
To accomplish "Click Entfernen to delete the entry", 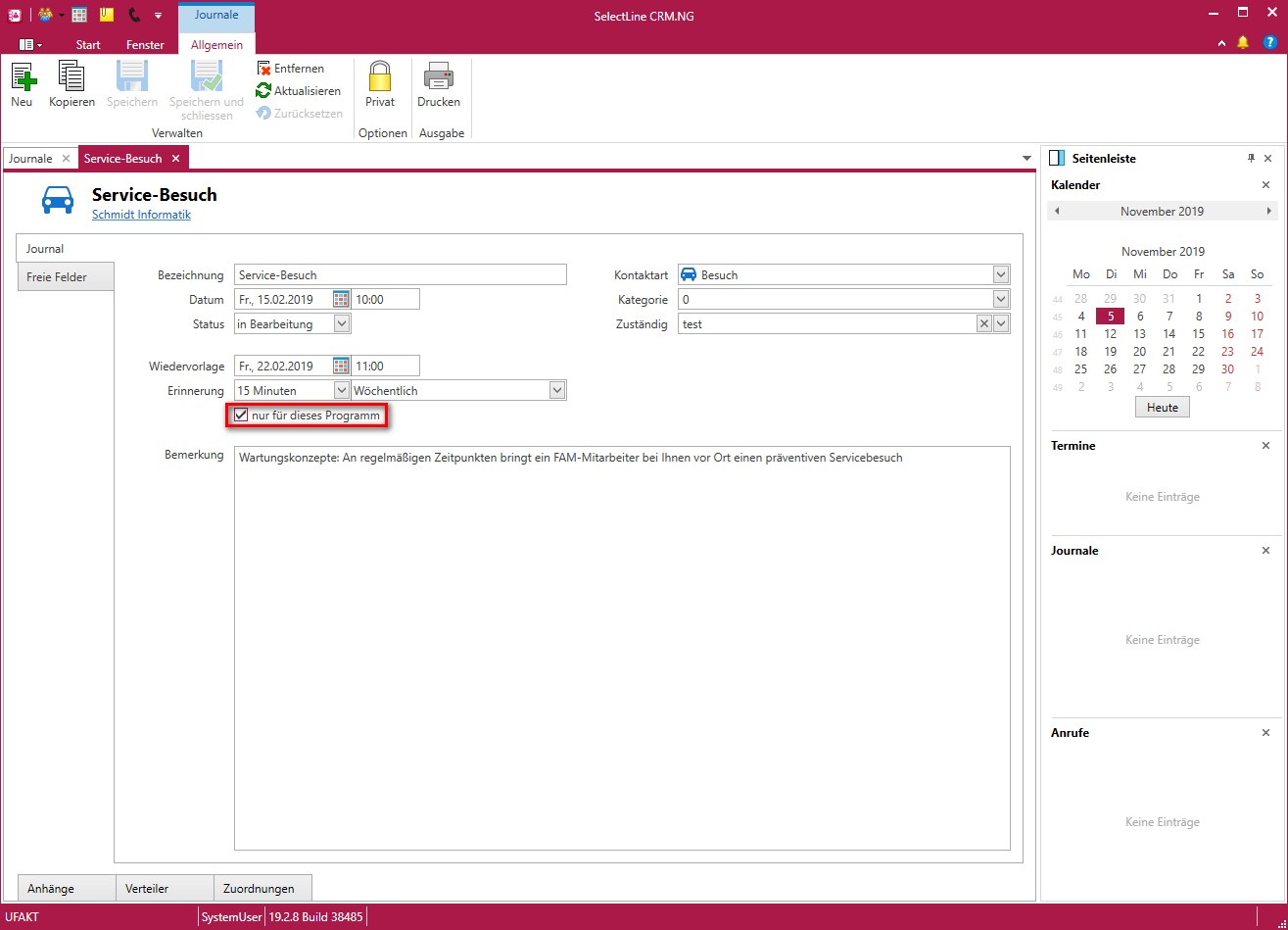I will point(290,69).
